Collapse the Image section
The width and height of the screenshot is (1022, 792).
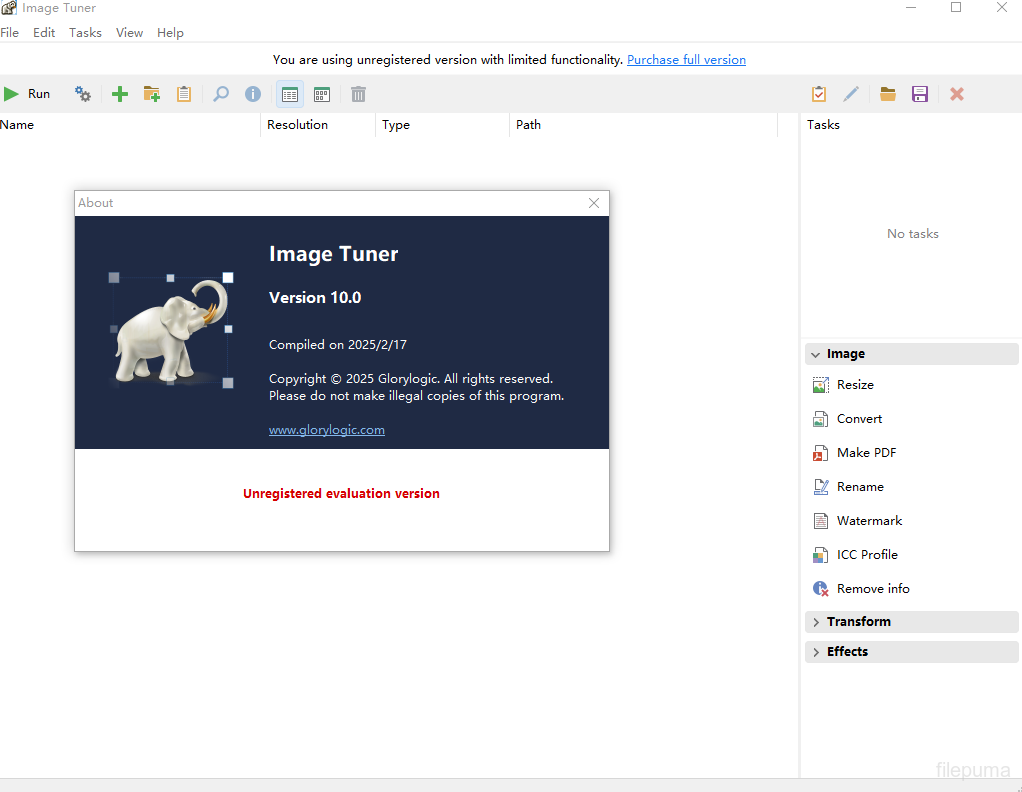pyautogui.click(x=912, y=354)
